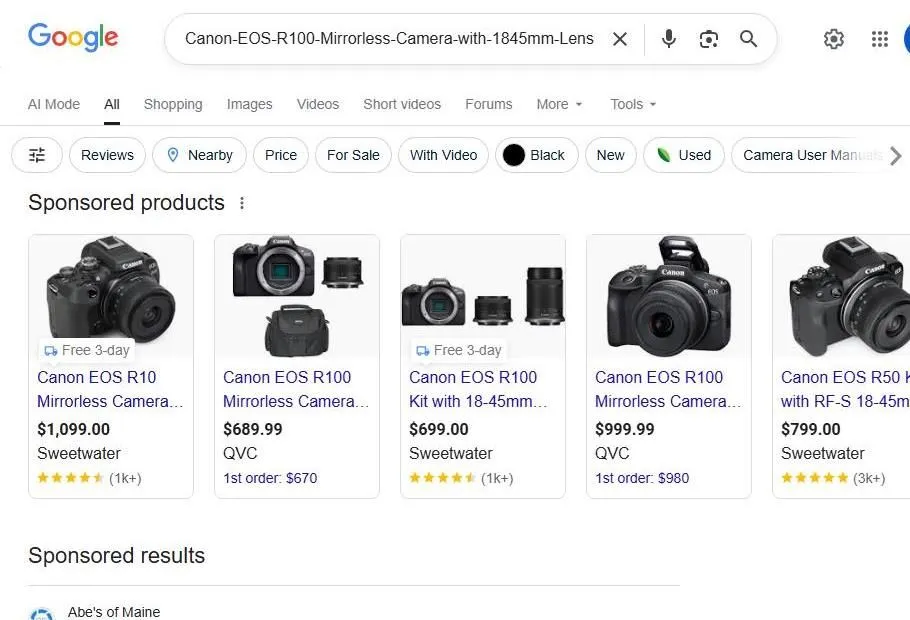Open the Tools dropdown

point(632,104)
